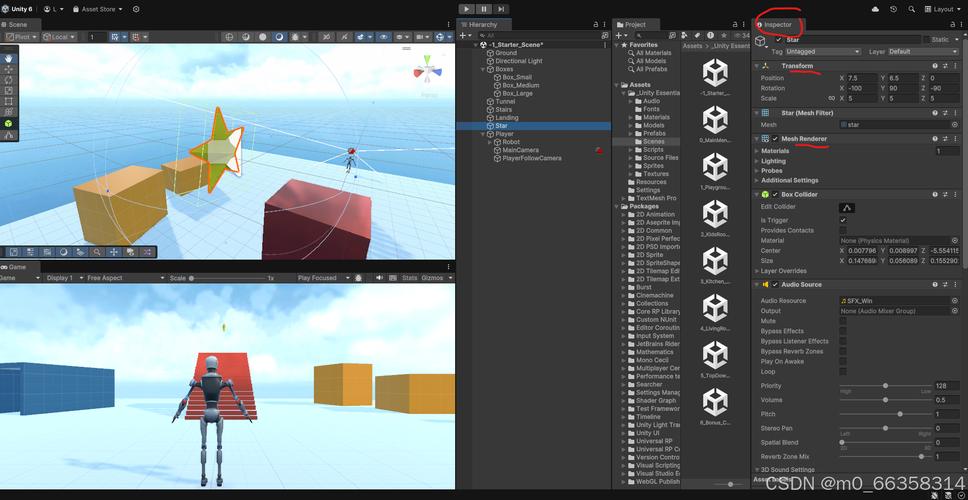Adjust the Volume slider
Screen dimensions: 968x500
click(885, 400)
